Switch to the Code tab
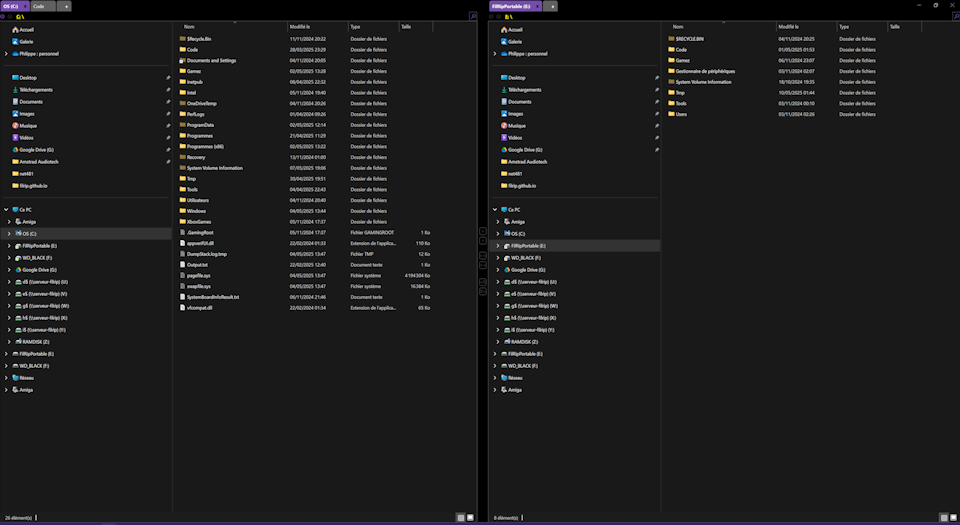The image size is (960, 525). pos(43,6)
